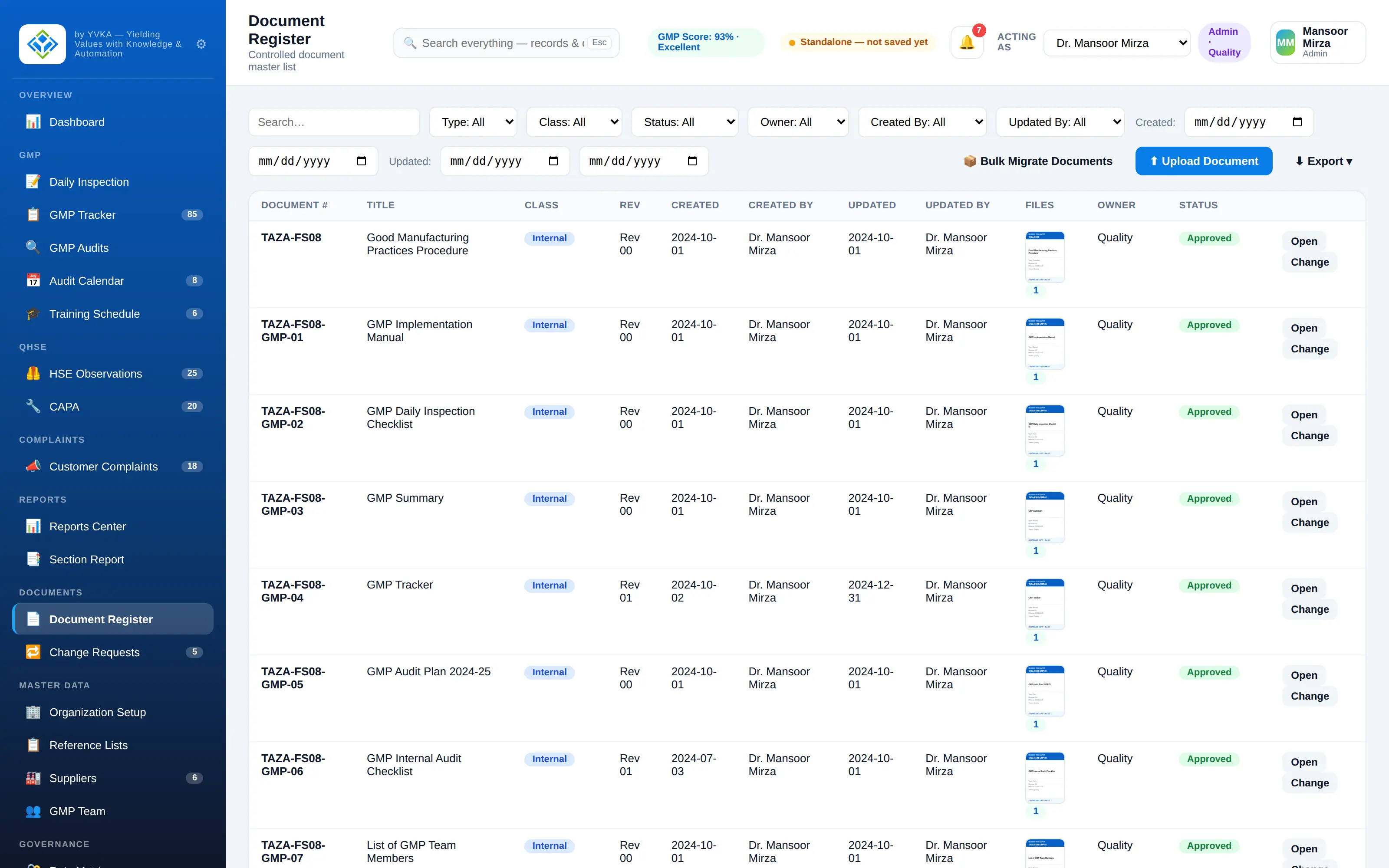Click the second Updated date field
The image size is (1389, 868).
click(643, 161)
